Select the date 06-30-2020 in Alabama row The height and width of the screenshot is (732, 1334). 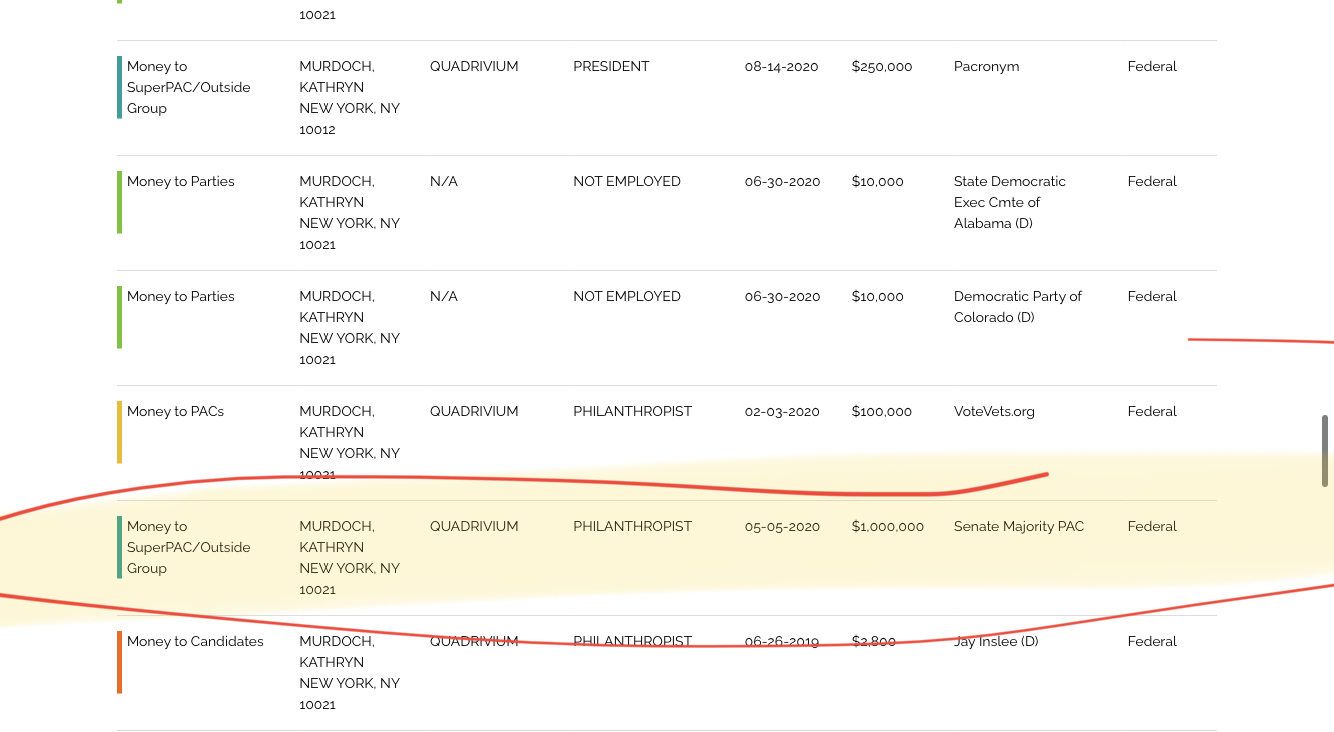(x=782, y=181)
